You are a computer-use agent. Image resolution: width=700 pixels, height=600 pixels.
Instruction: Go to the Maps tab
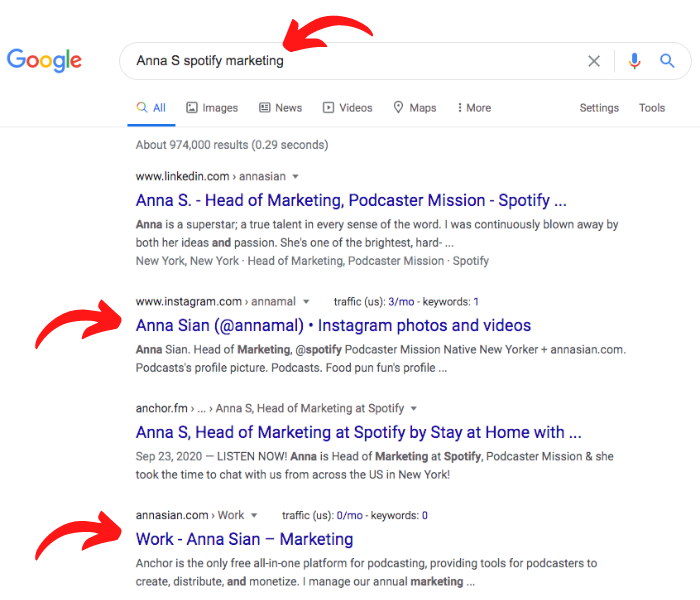point(415,108)
